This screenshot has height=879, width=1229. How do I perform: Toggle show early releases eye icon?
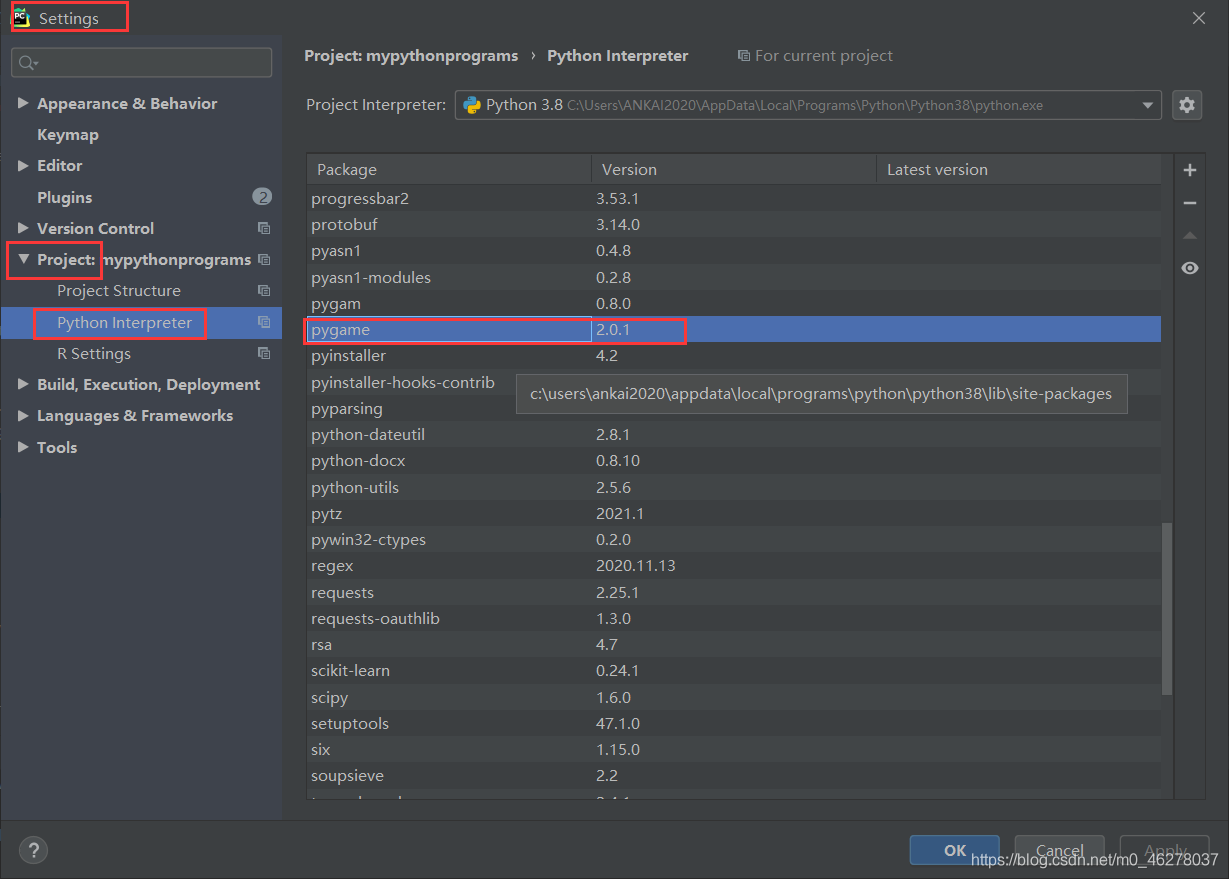tap(1189, 268)
